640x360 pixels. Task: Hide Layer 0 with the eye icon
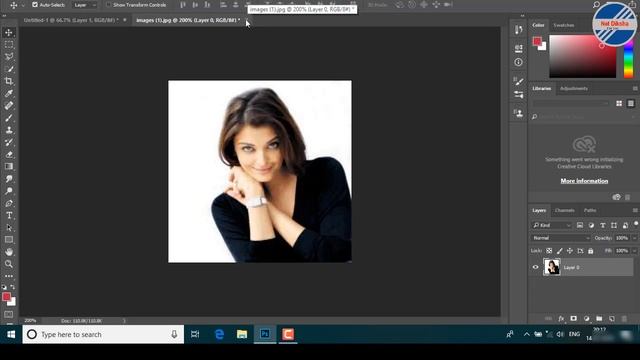point(536,267)
